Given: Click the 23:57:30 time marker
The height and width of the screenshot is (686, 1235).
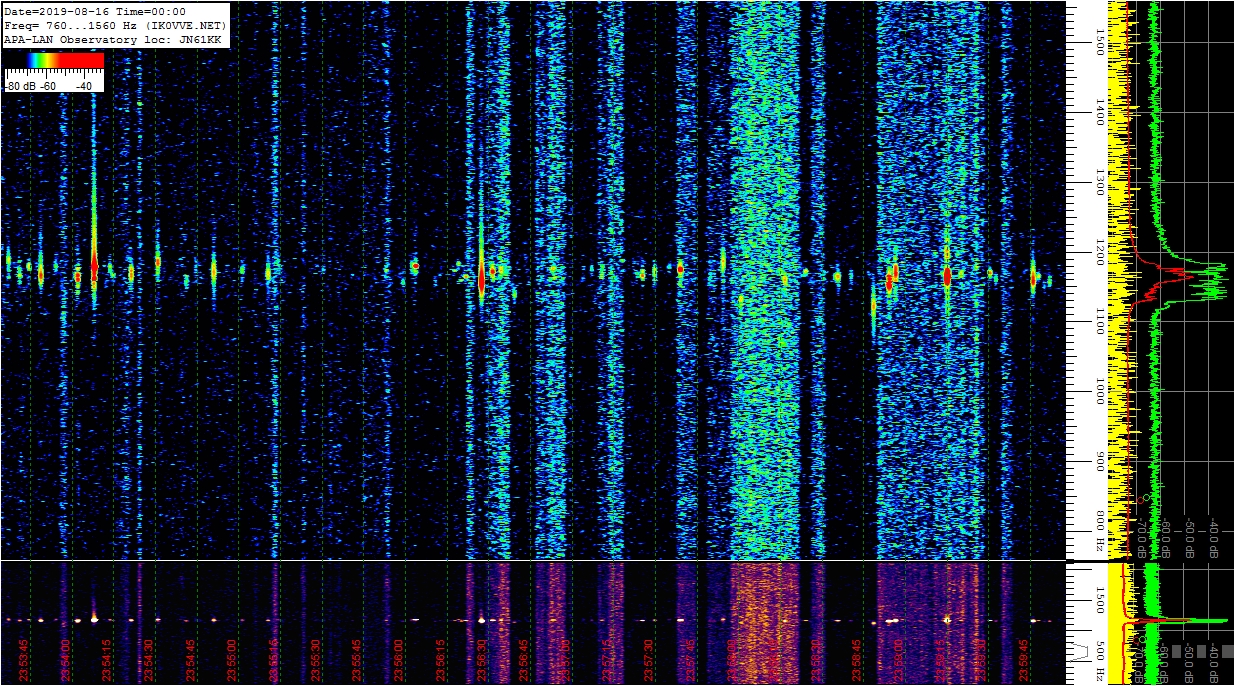Looking at the screenshot, I should pyautogui.click(x=649, y=660).
